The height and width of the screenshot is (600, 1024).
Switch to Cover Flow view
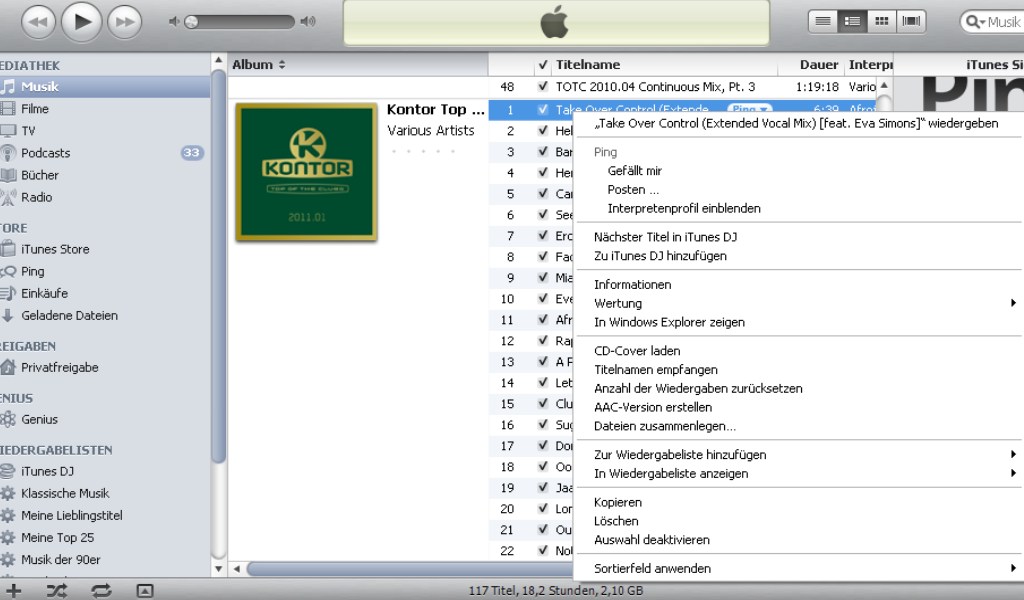pos(911,21)
